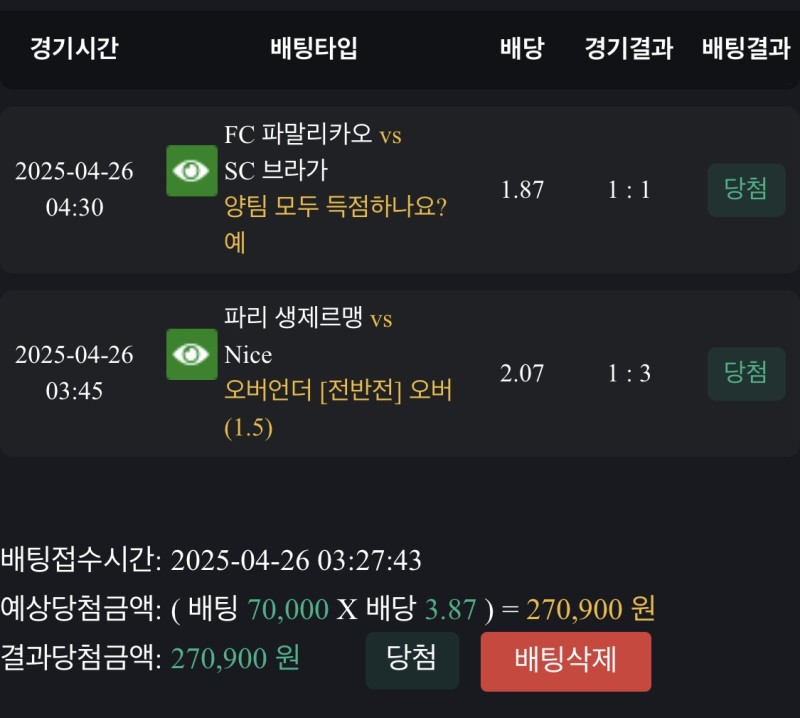The height and width of the screenshot is (718, 800).
Task: Click the 배팅타입 column header
Action: click(x=314, y=49)
